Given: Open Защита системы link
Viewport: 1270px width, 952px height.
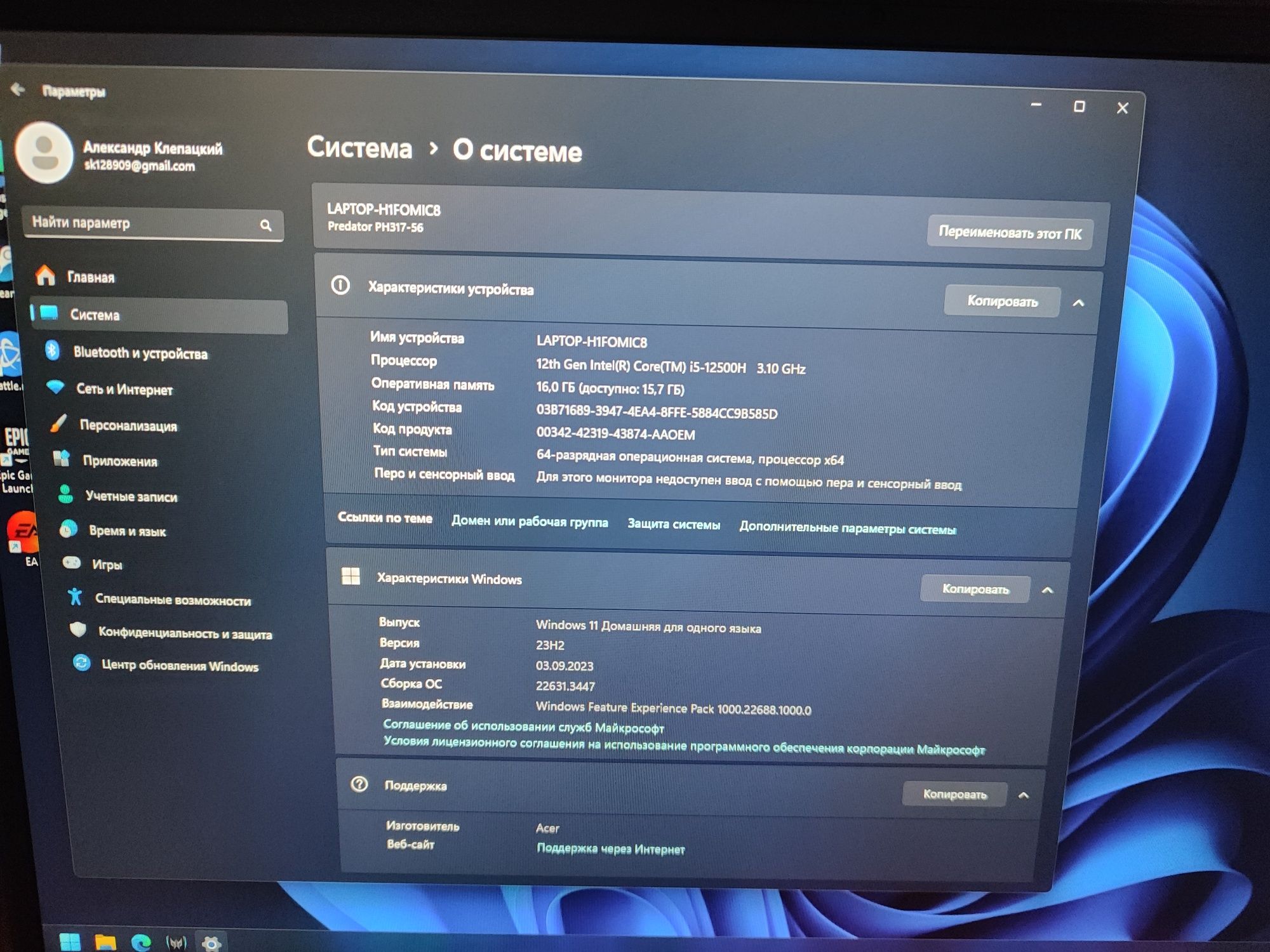Looking at the screenshot, I should click(674, 524).
